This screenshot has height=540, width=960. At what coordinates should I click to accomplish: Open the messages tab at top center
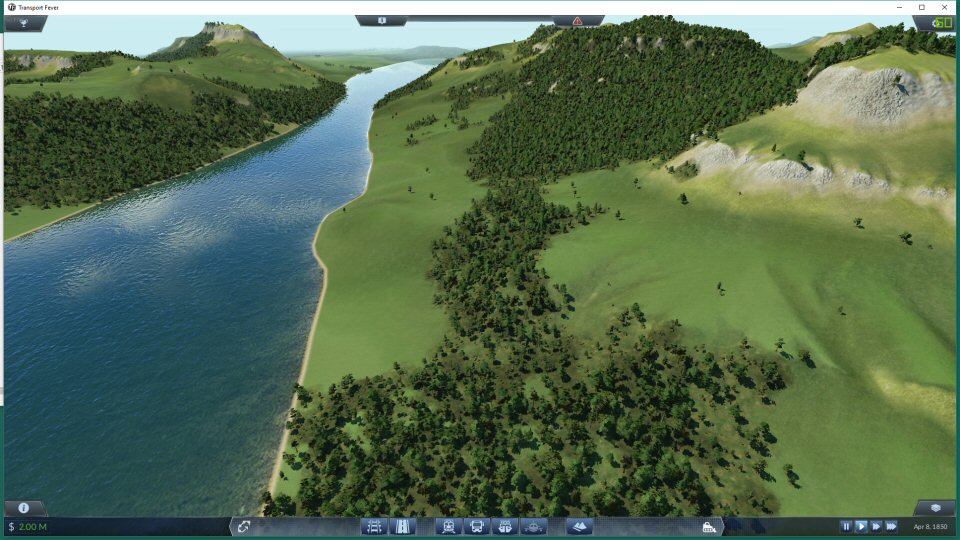tap(382, 21)
